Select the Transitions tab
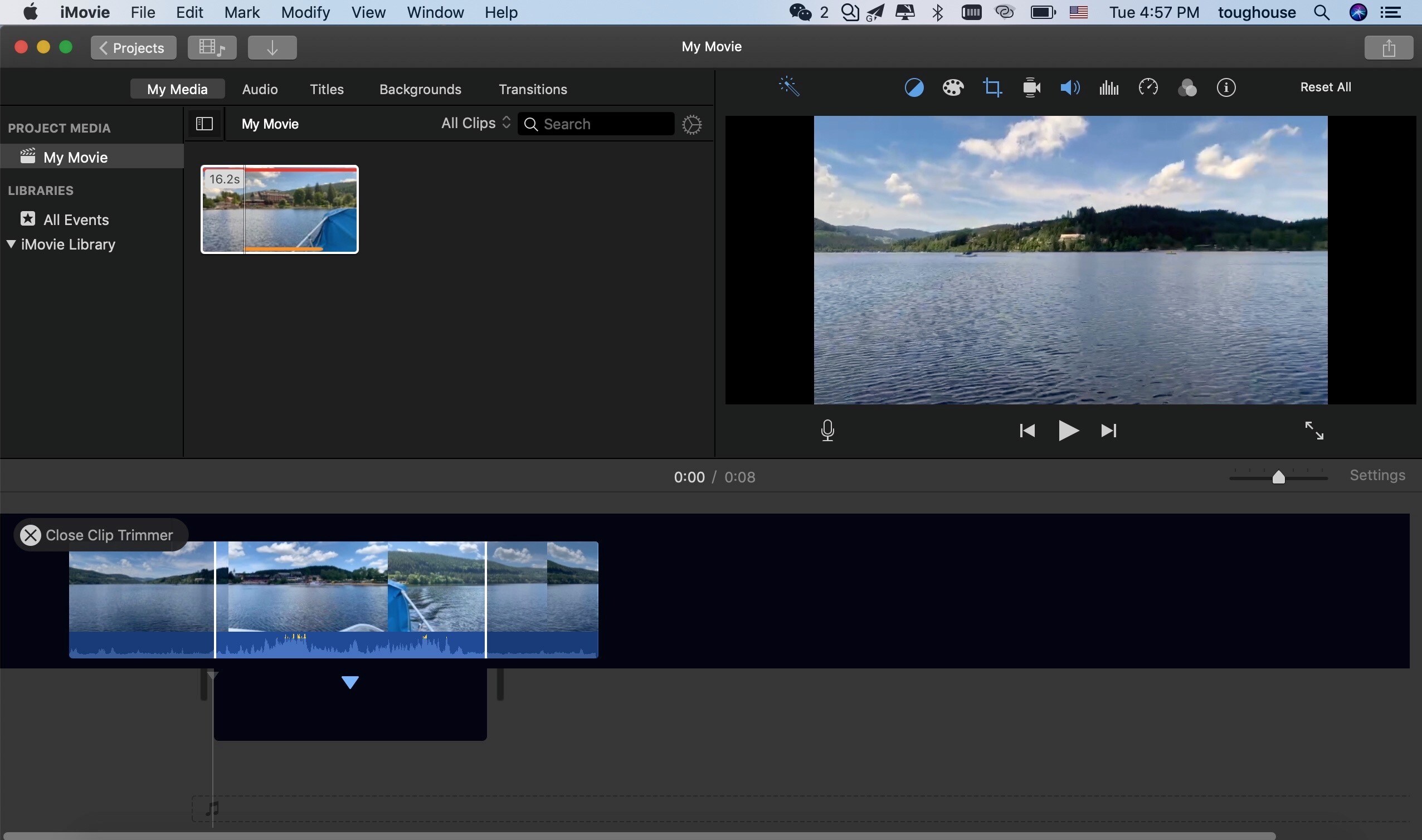1422x840 pixels. click(x=533, y=88)
